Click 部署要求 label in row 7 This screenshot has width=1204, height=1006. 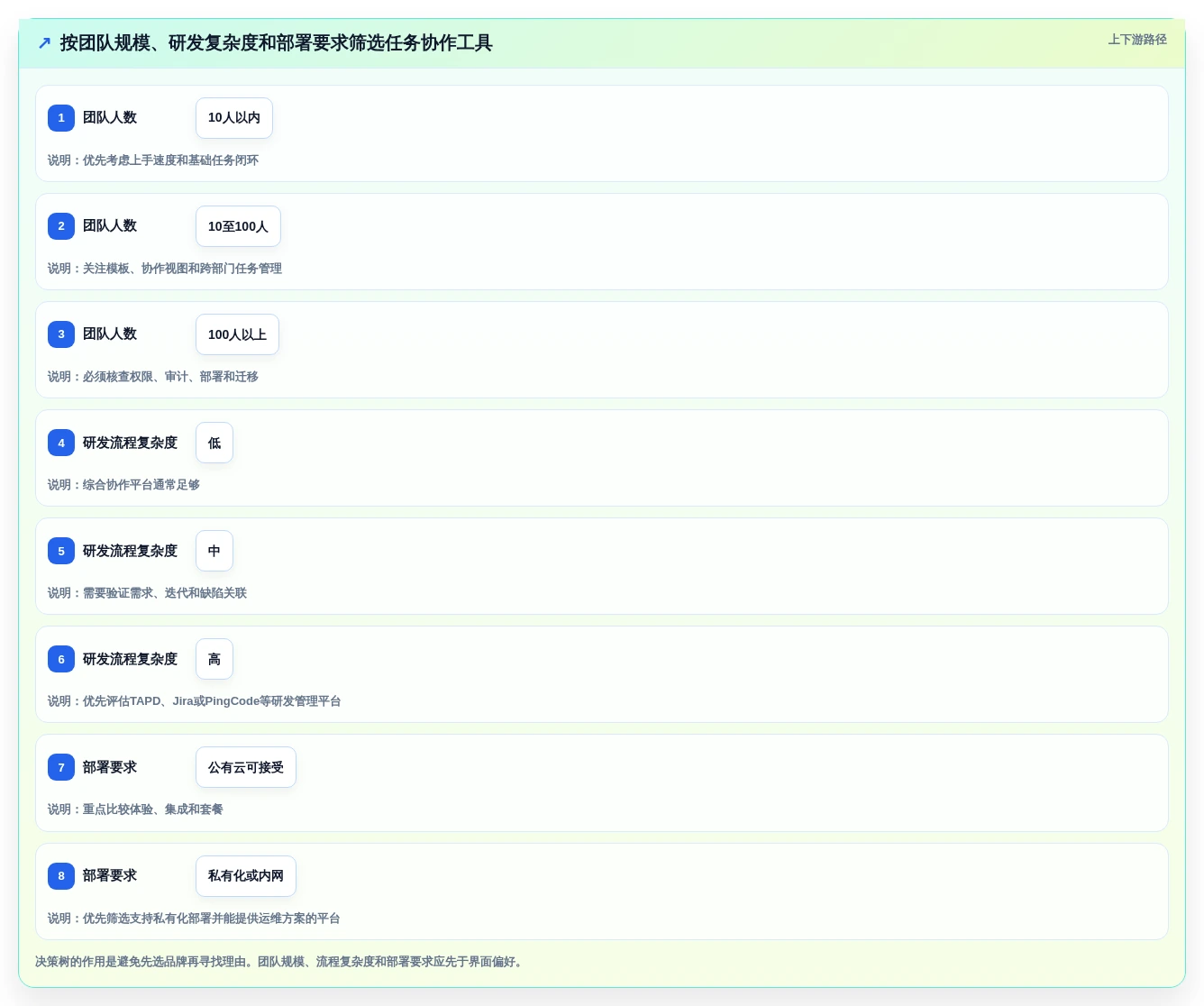pos(110,767)
